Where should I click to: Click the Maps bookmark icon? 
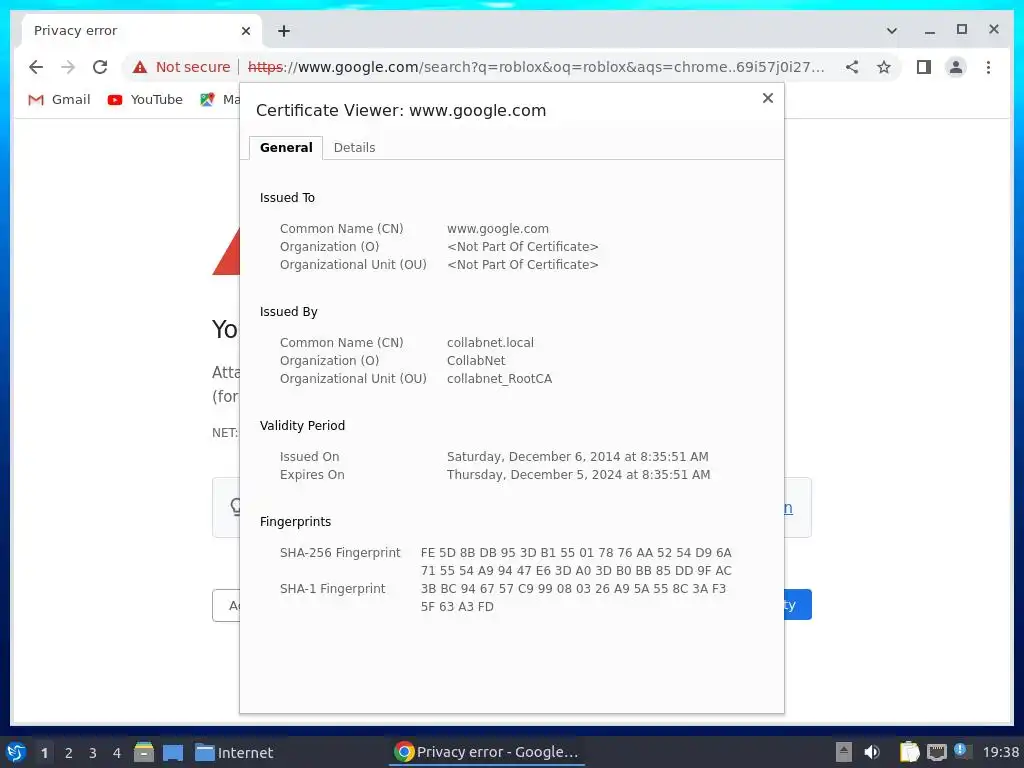click(207, 99)
